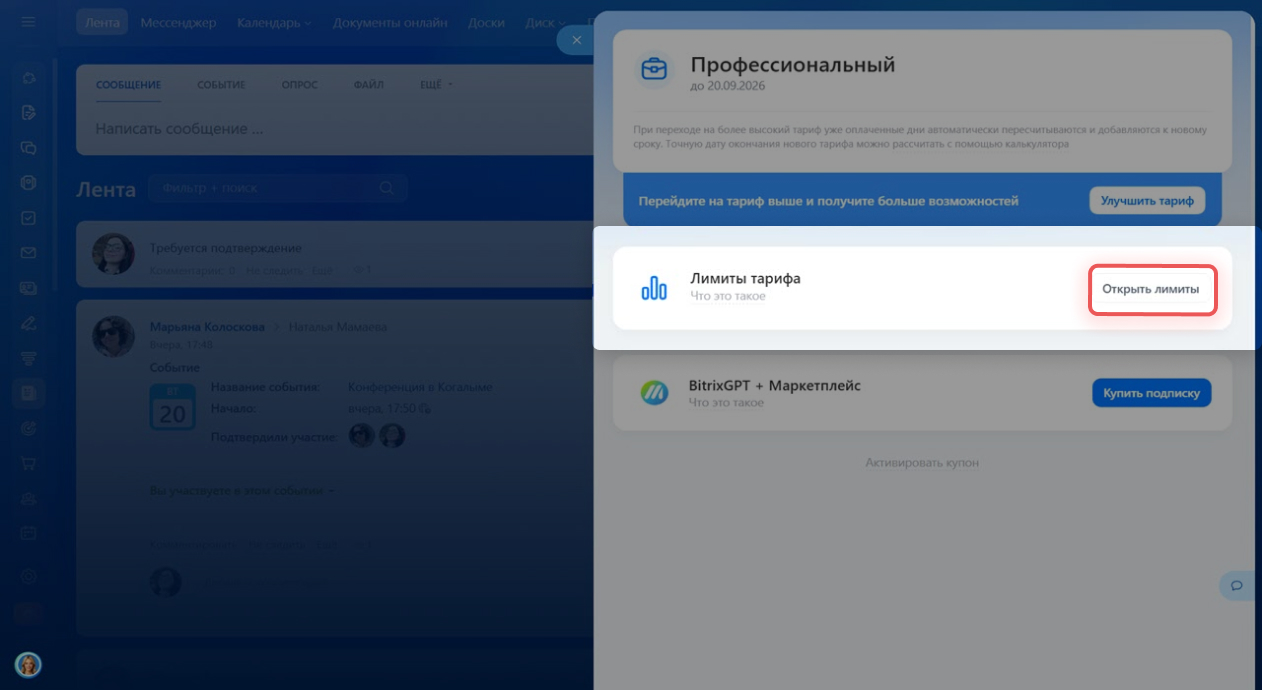Screen dimensions: 1262x691
Task: Click the user avatar at sidebar bottom
Action: (28, 664)
